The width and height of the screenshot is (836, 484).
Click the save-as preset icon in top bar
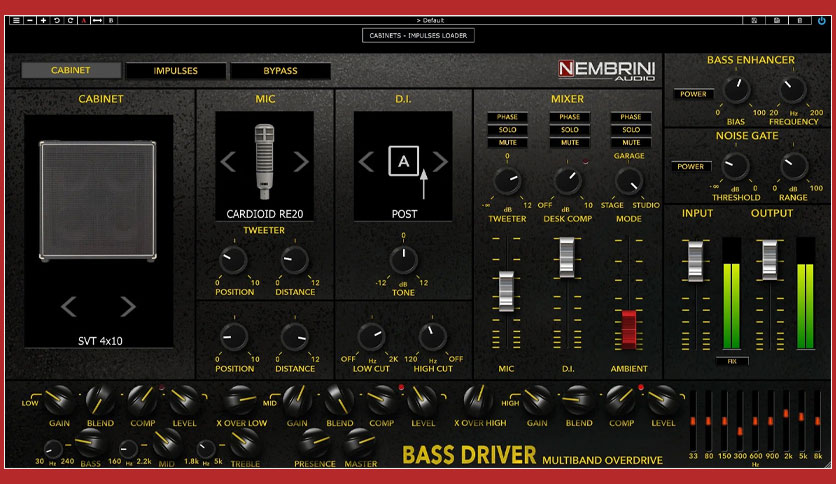click(x=777, y=20)
